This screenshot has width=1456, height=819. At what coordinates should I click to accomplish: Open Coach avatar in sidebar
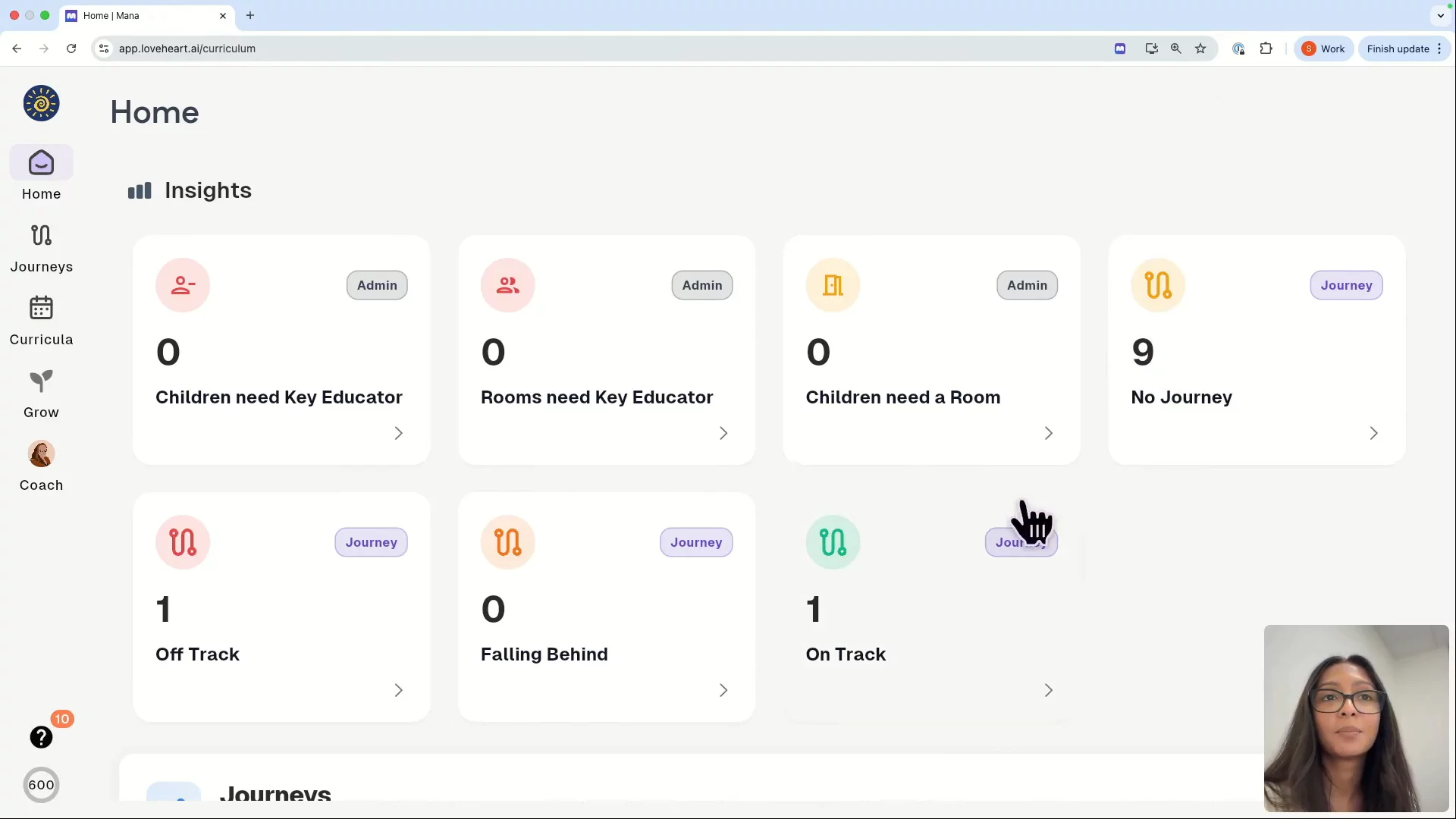[x=41, y=454]
